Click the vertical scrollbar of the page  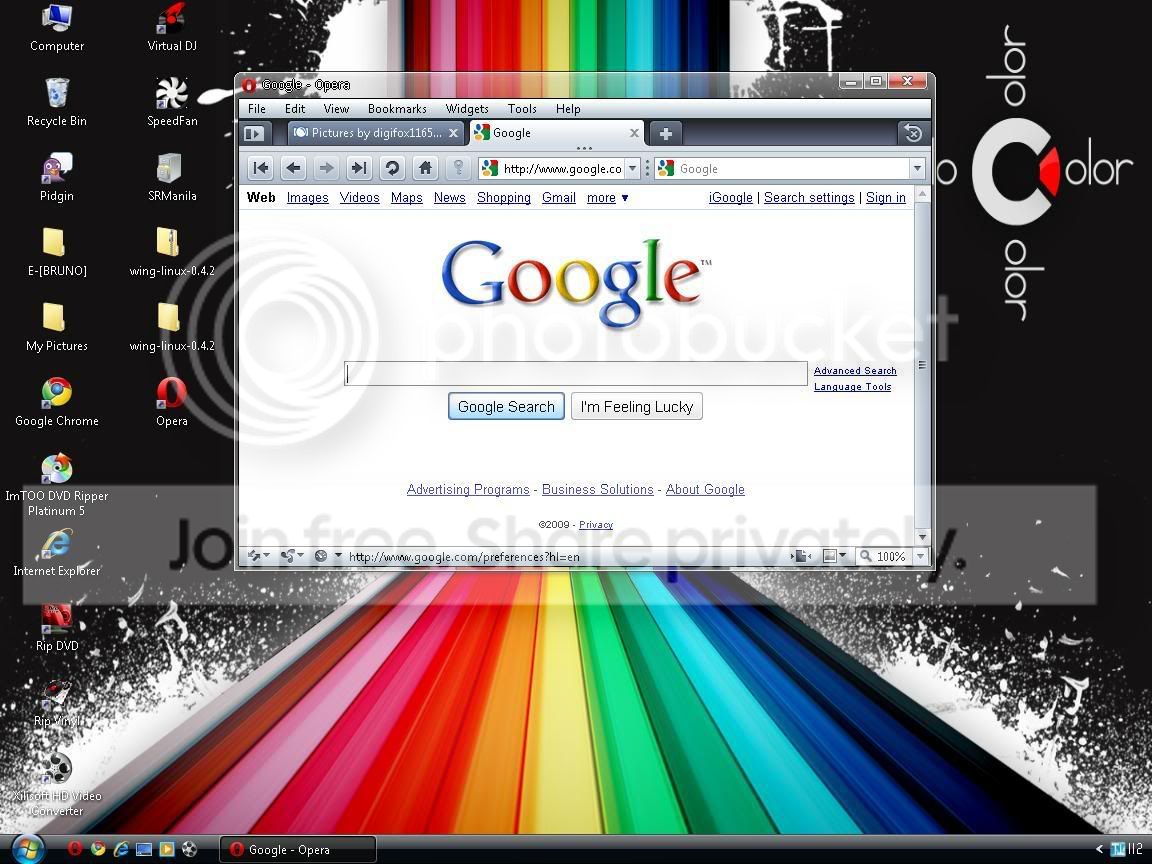(x=922, y=365)
